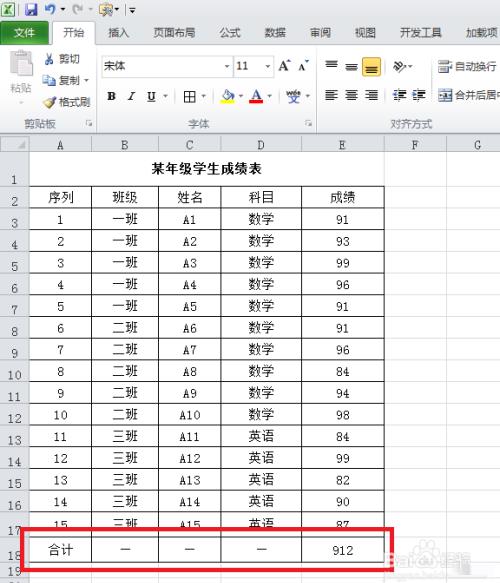The width and height of the screenshot is (500, 583).
Task: Open the undo history dropdown arrow
Action: 63,10
